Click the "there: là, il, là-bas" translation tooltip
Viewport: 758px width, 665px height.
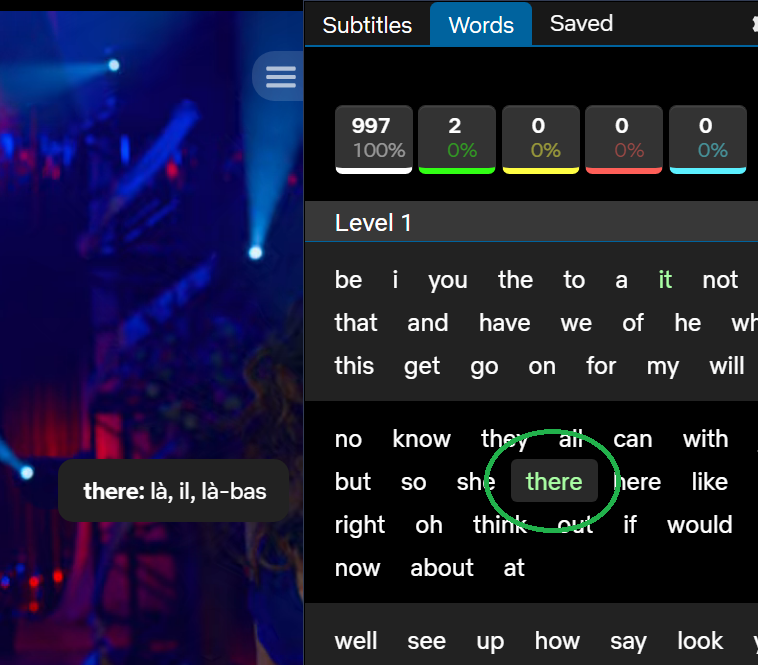pos(174,491)
